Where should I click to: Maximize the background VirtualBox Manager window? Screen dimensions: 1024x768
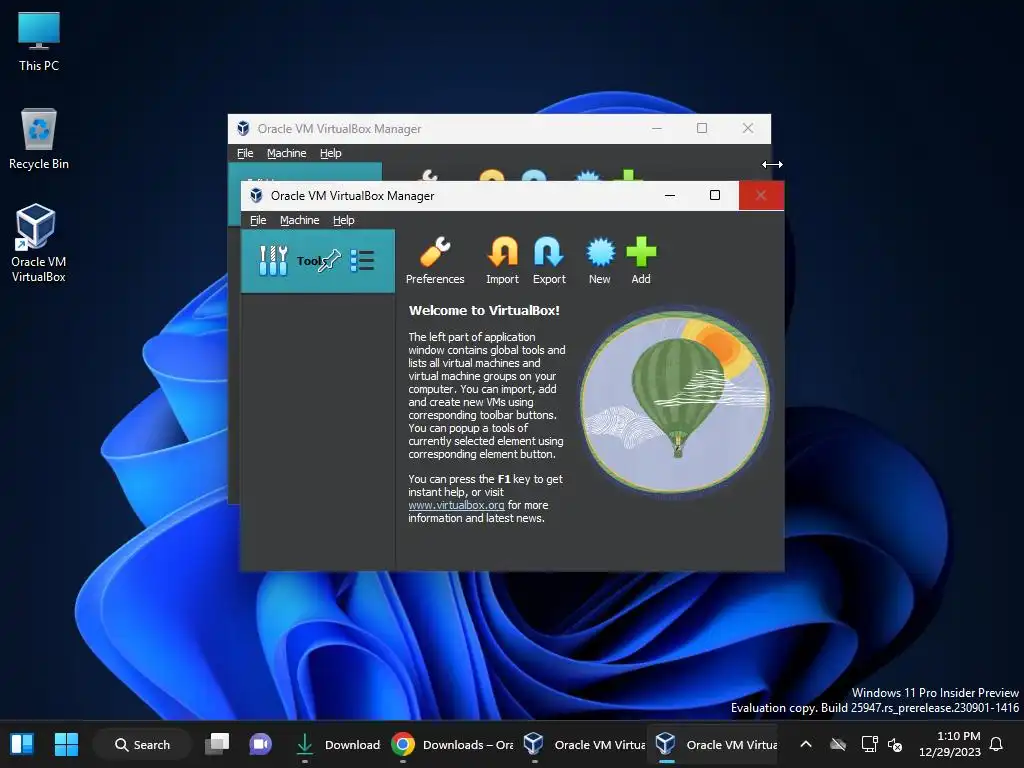pos(702,128)
